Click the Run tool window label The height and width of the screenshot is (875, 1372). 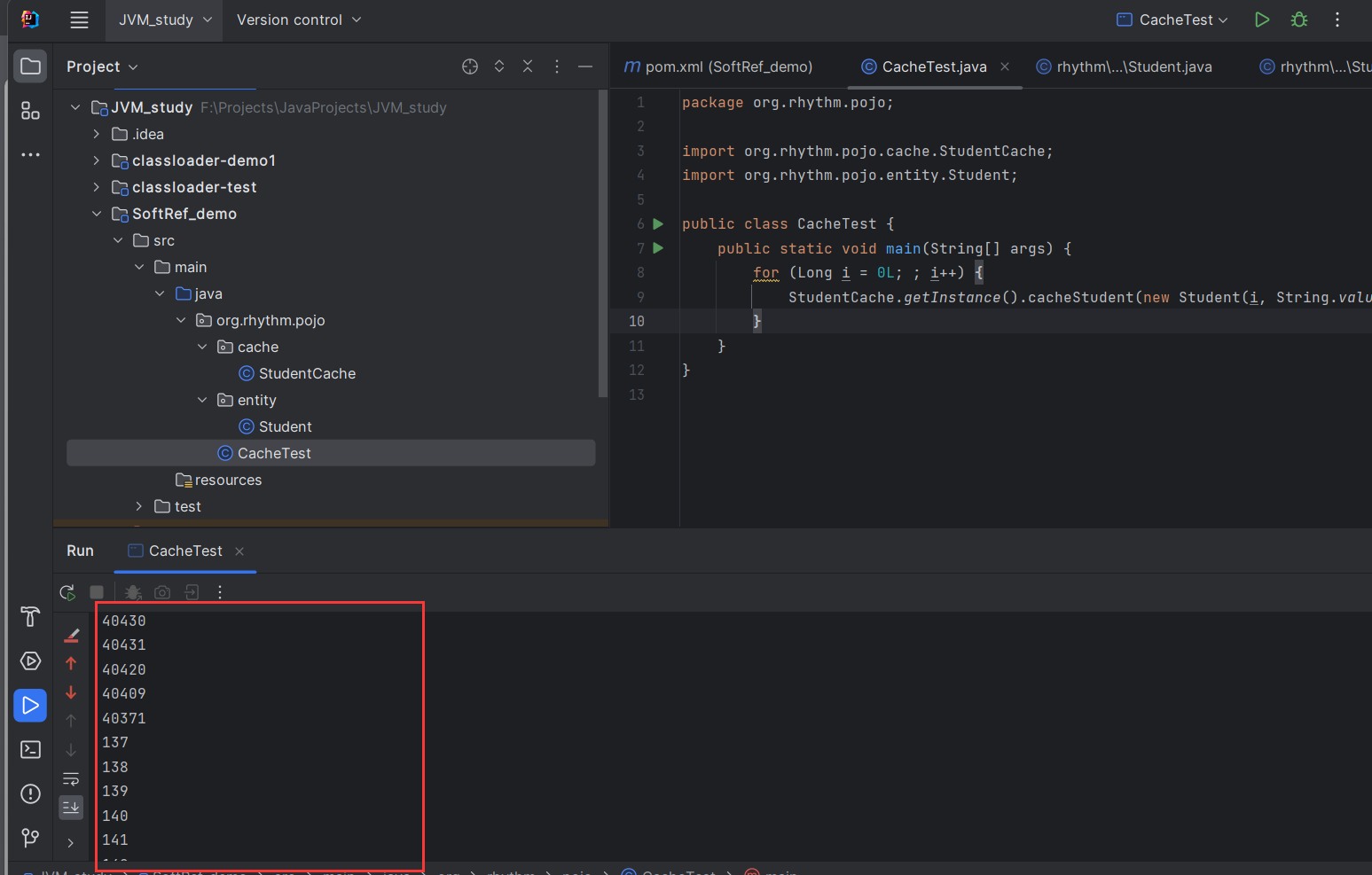click(x=80, y=551)
